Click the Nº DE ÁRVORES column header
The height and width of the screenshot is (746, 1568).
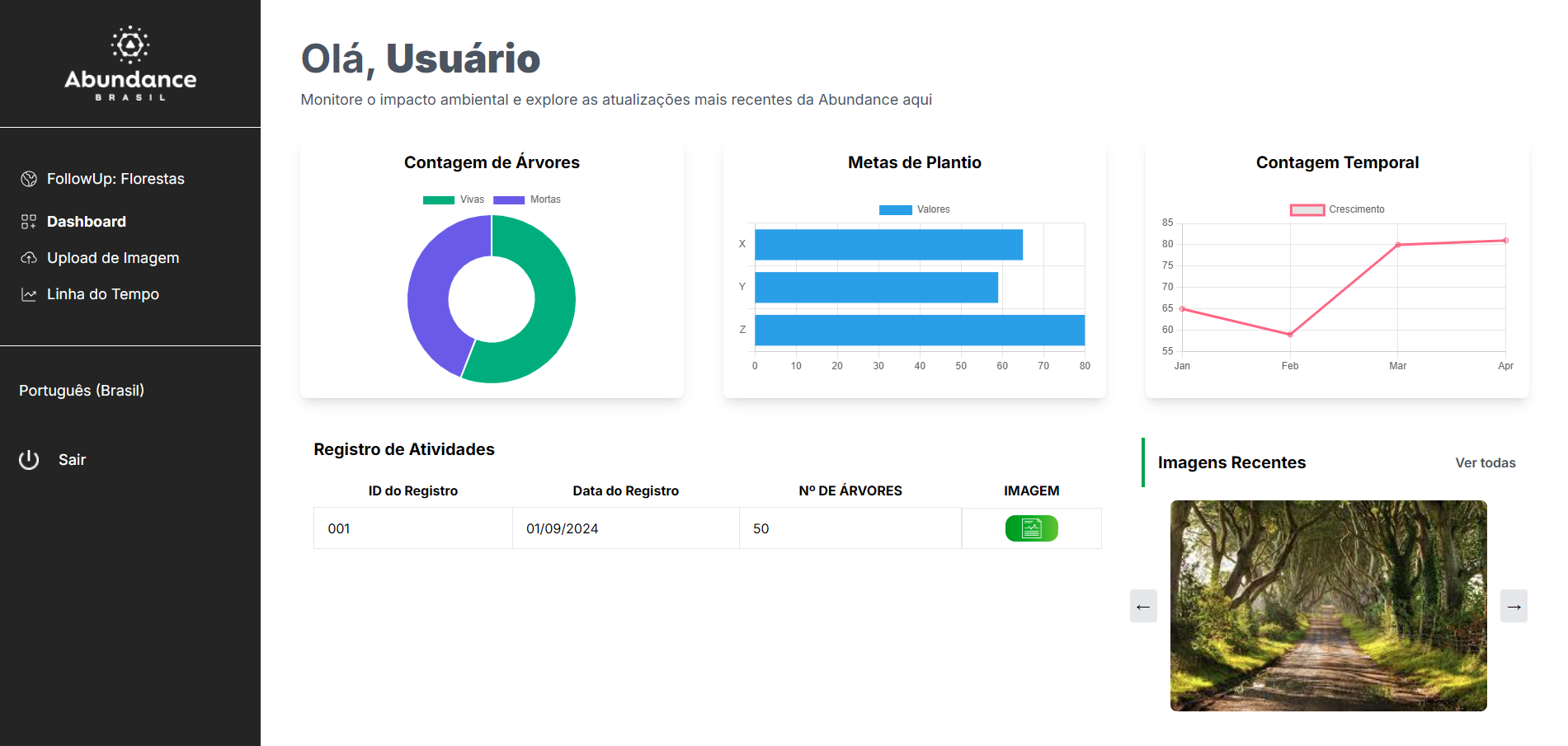pyautogui.click(x=850, y=490)
